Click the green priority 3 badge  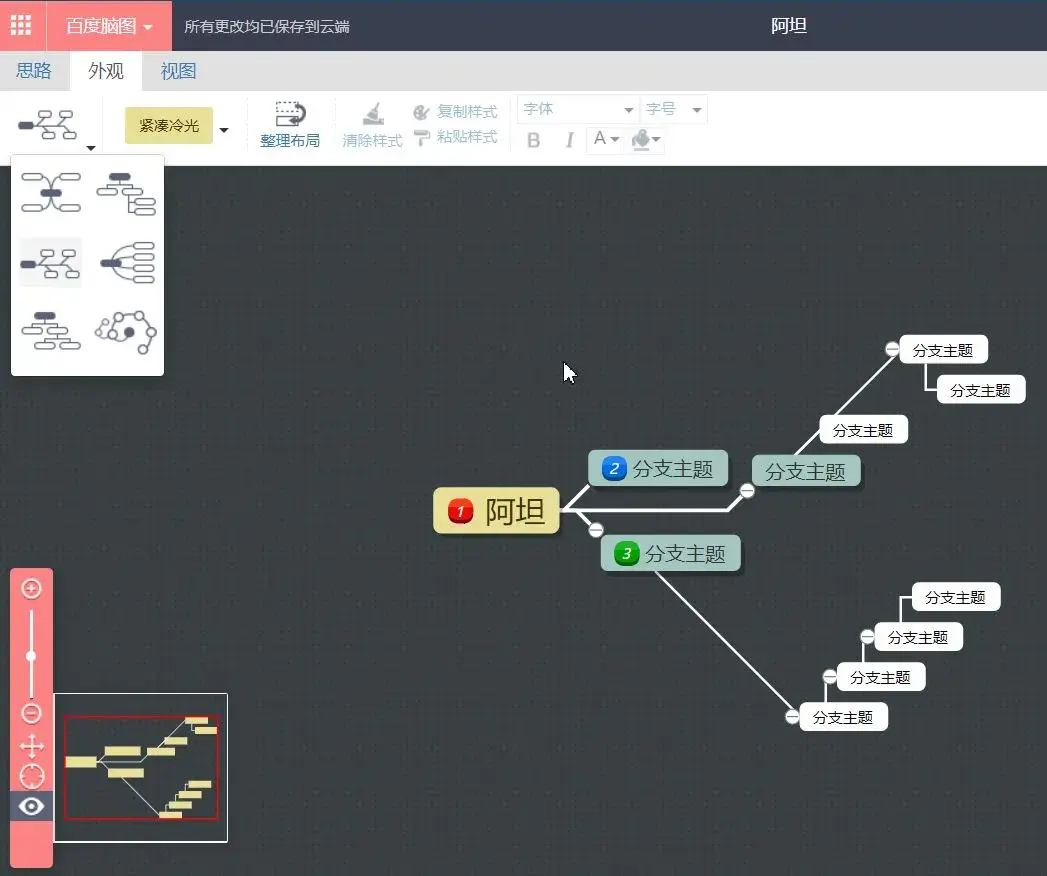[626, 554]
